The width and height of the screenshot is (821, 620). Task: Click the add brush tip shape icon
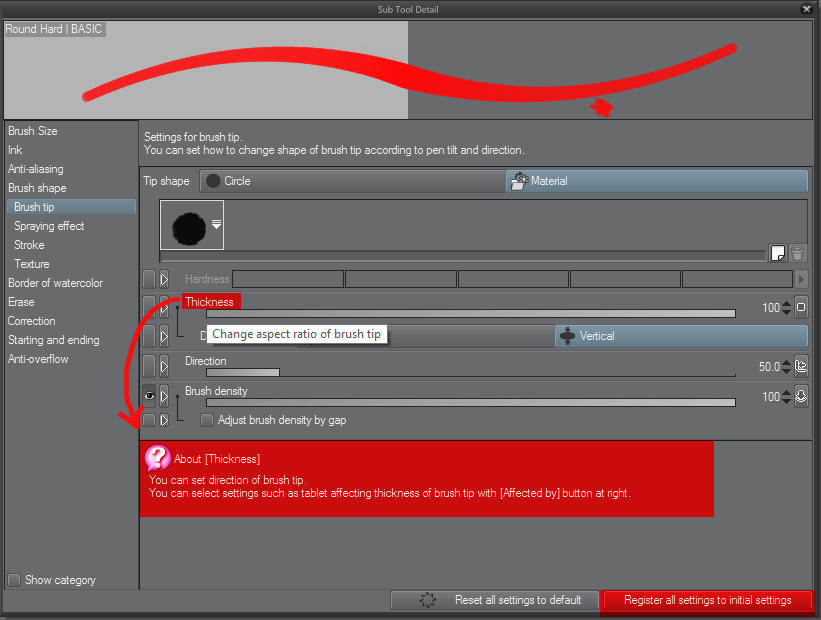778,253
